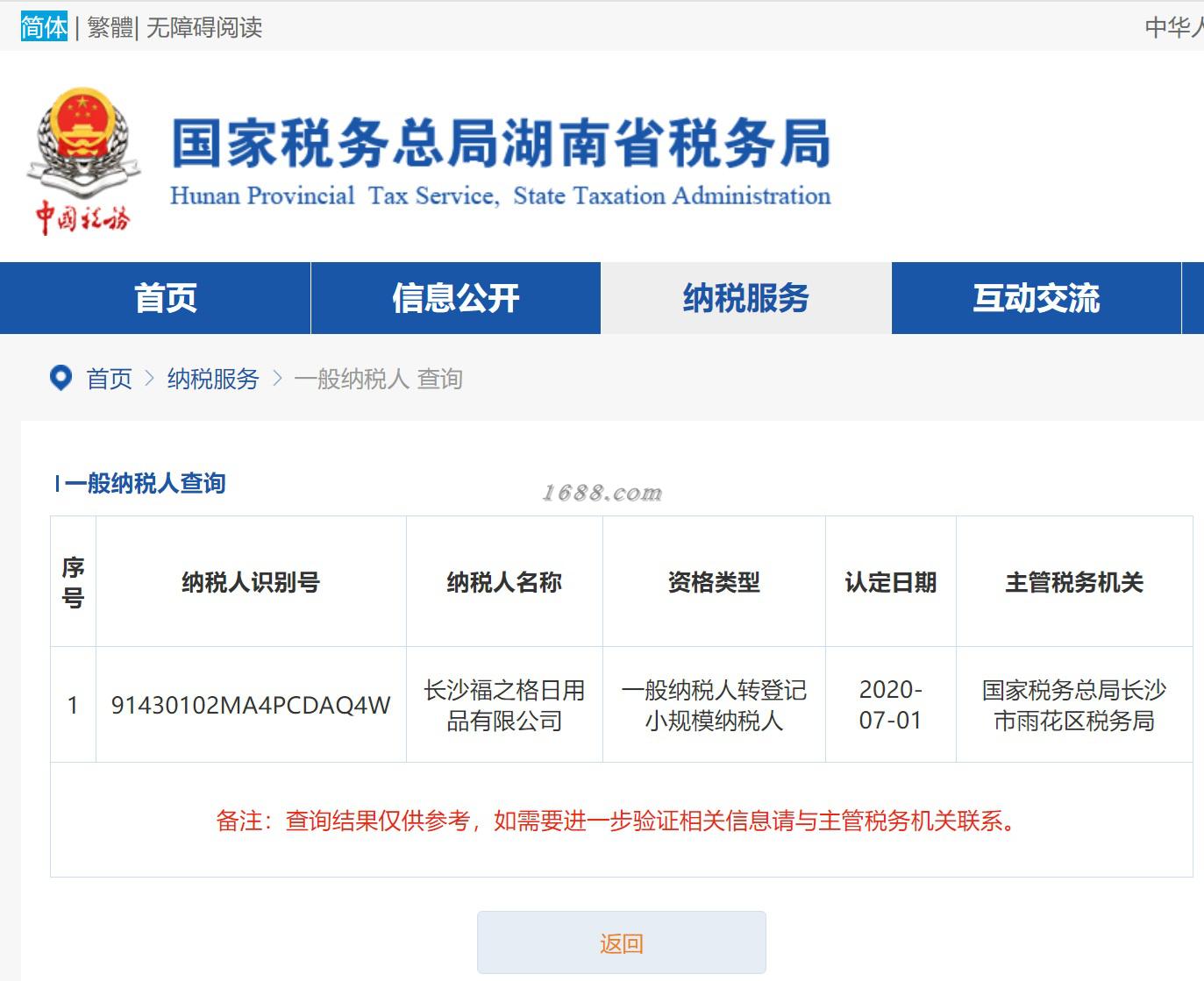
Task: Go to 纳税服务 in breadcrumb
Action: [x=213, y=379]
